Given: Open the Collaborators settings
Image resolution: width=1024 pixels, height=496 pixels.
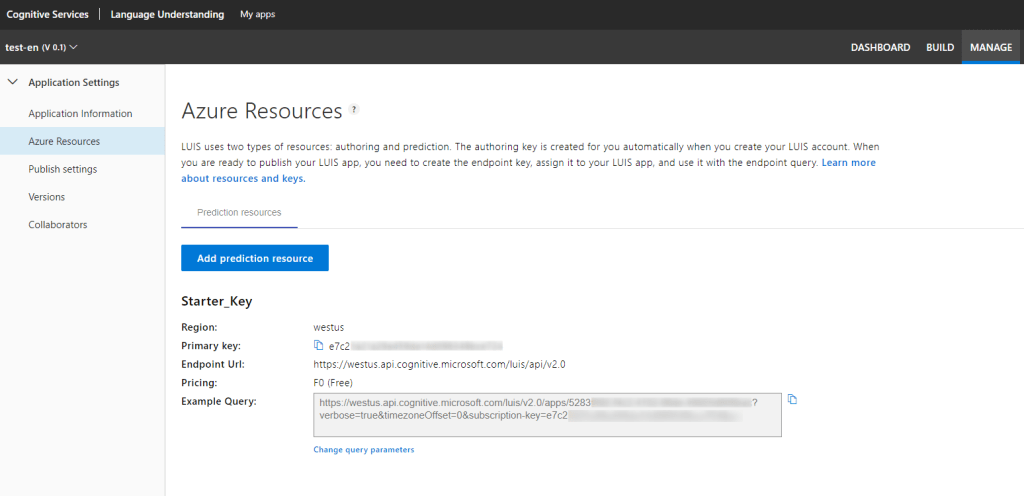Looking at the screenshot, I should pyautogui.click(x=58, y=225).
